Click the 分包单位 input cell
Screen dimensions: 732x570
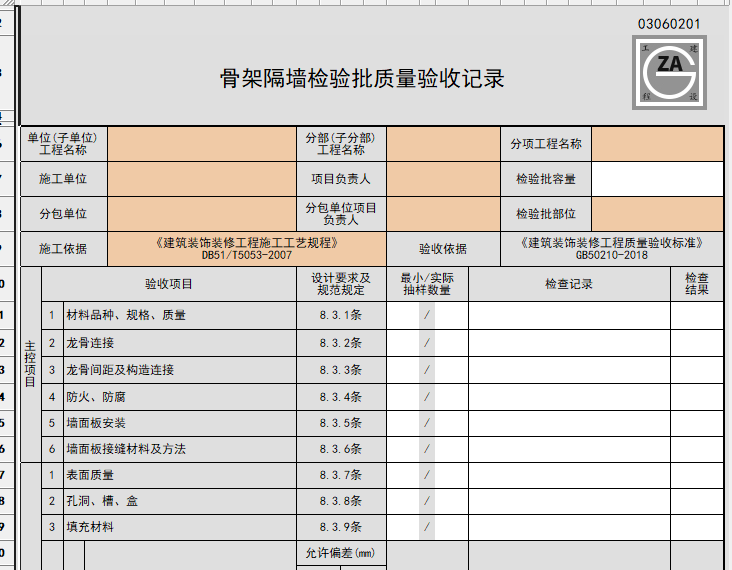coord(200,214)
